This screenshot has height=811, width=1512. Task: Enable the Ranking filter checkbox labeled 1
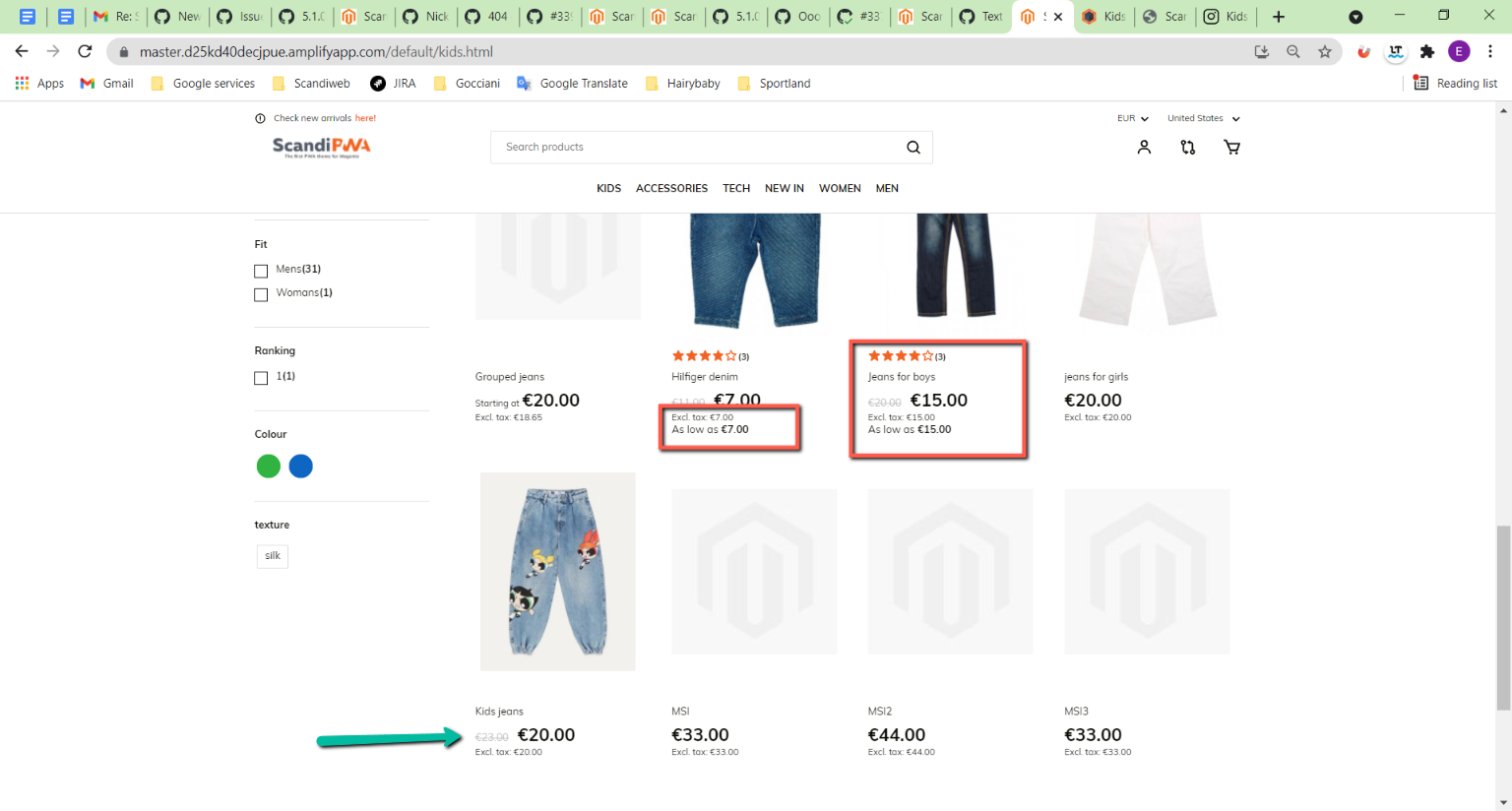260,377
